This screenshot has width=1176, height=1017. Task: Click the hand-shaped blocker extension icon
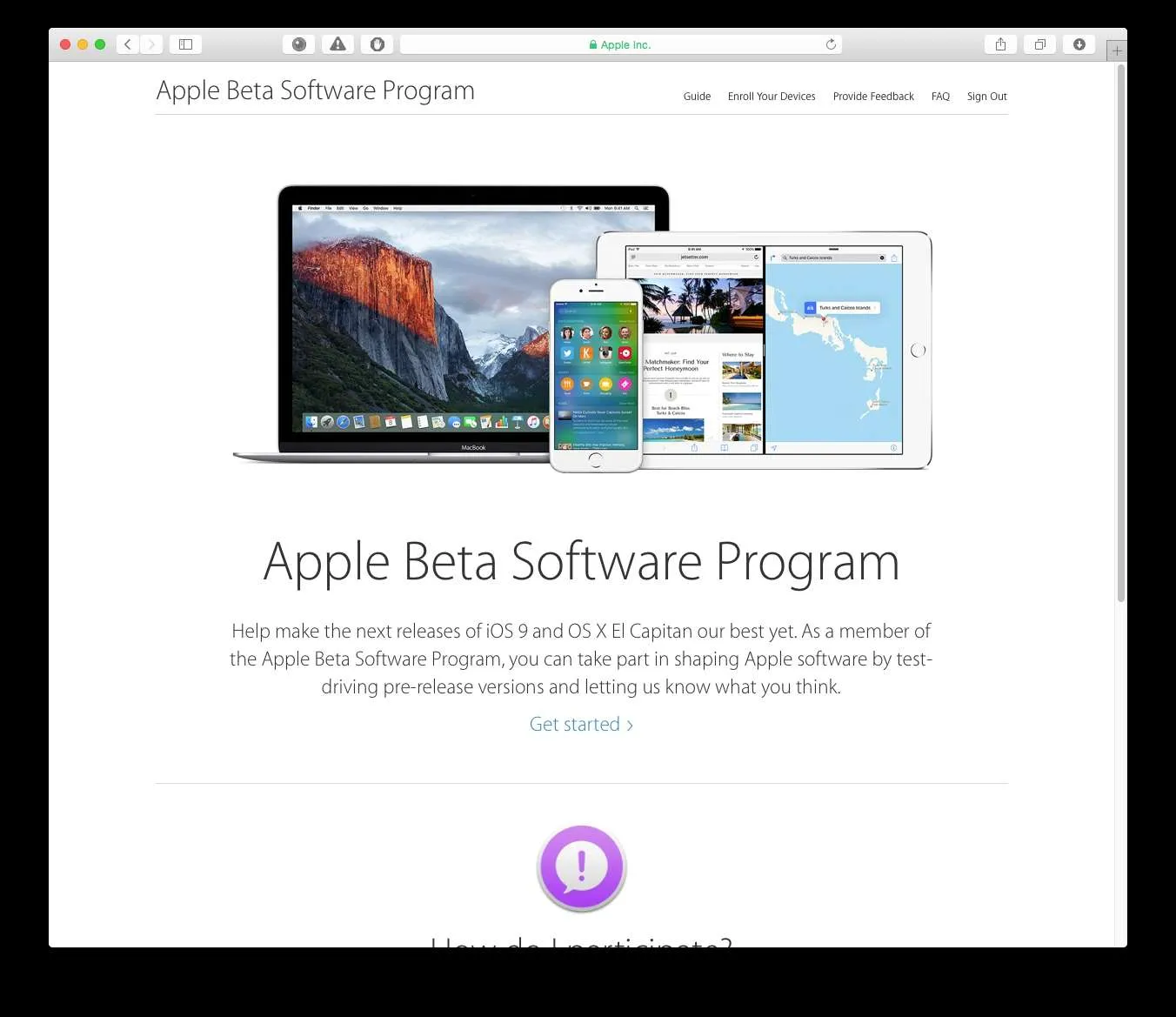click(378, 44)
